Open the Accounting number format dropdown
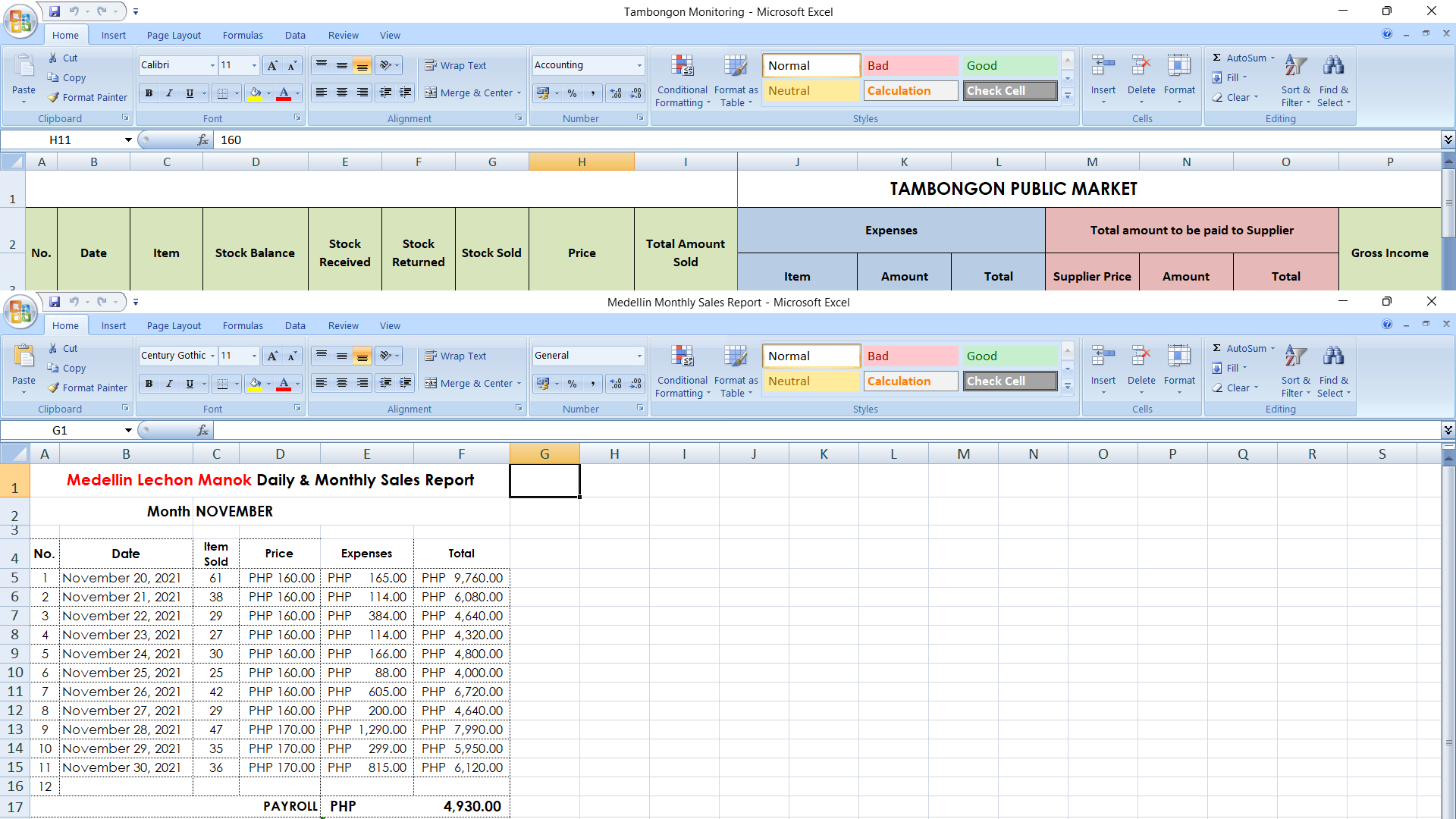1456x819 pixels. pos(639,65)
